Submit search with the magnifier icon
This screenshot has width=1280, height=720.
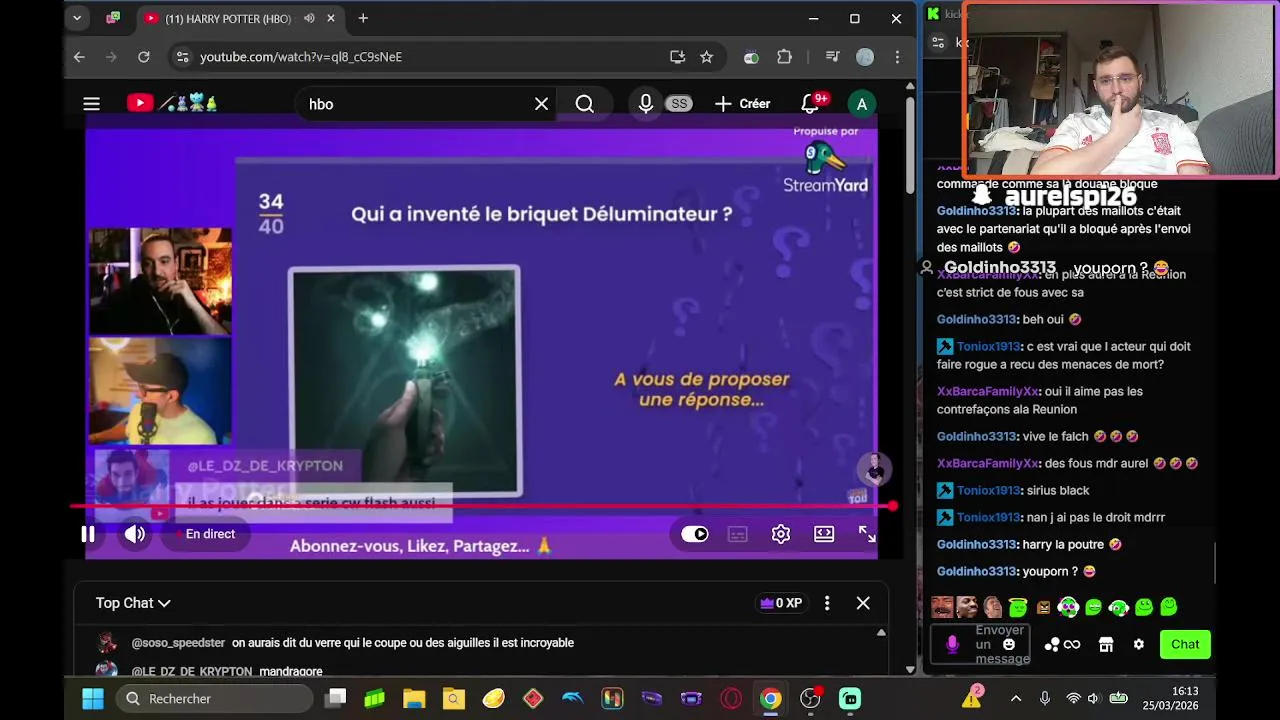(x=585, y=104)
